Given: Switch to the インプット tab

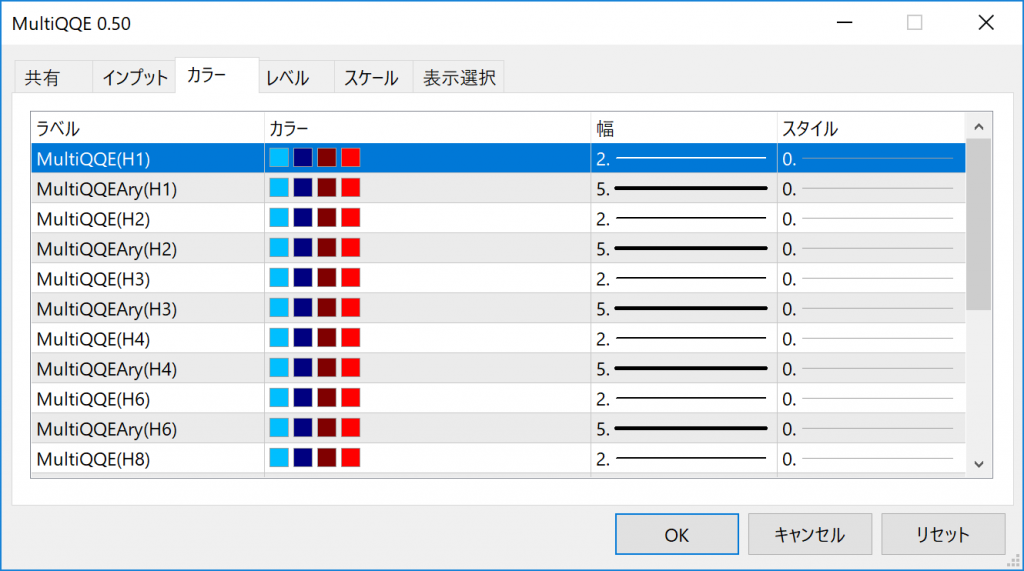Looking at the screenshot, I should [135, 78].
